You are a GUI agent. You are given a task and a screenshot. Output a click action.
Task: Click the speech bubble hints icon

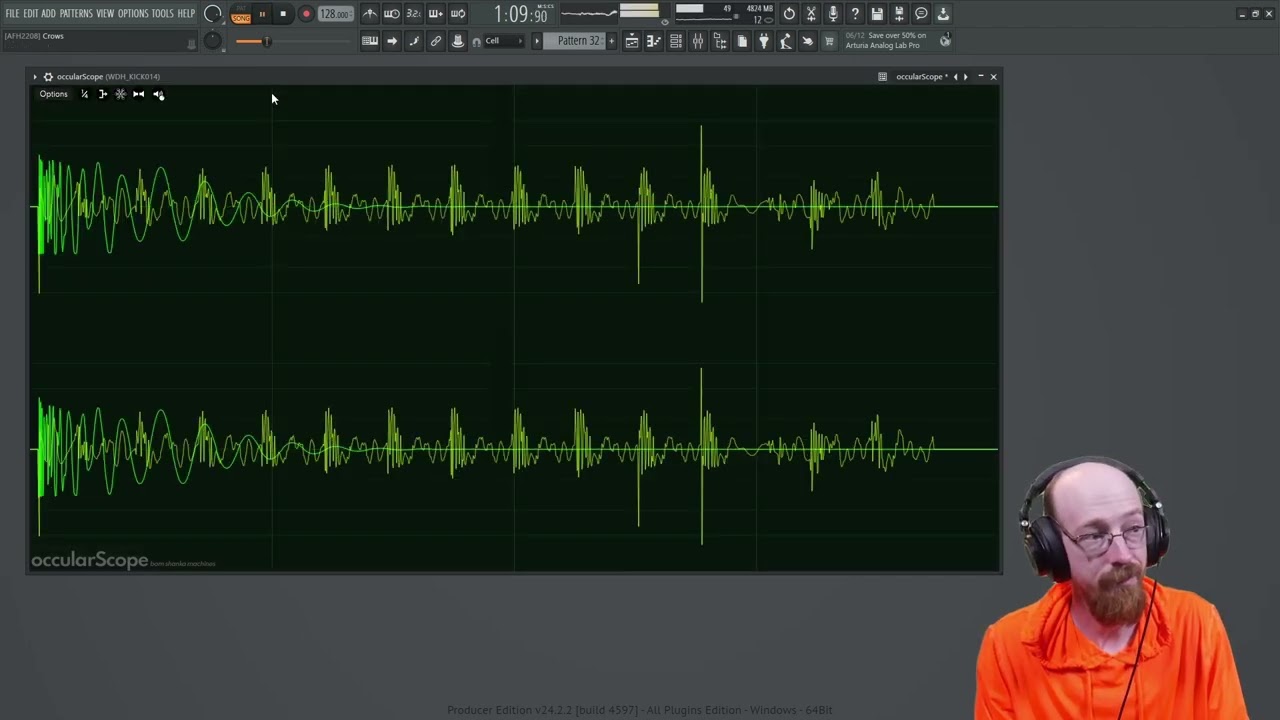point(921,14)
